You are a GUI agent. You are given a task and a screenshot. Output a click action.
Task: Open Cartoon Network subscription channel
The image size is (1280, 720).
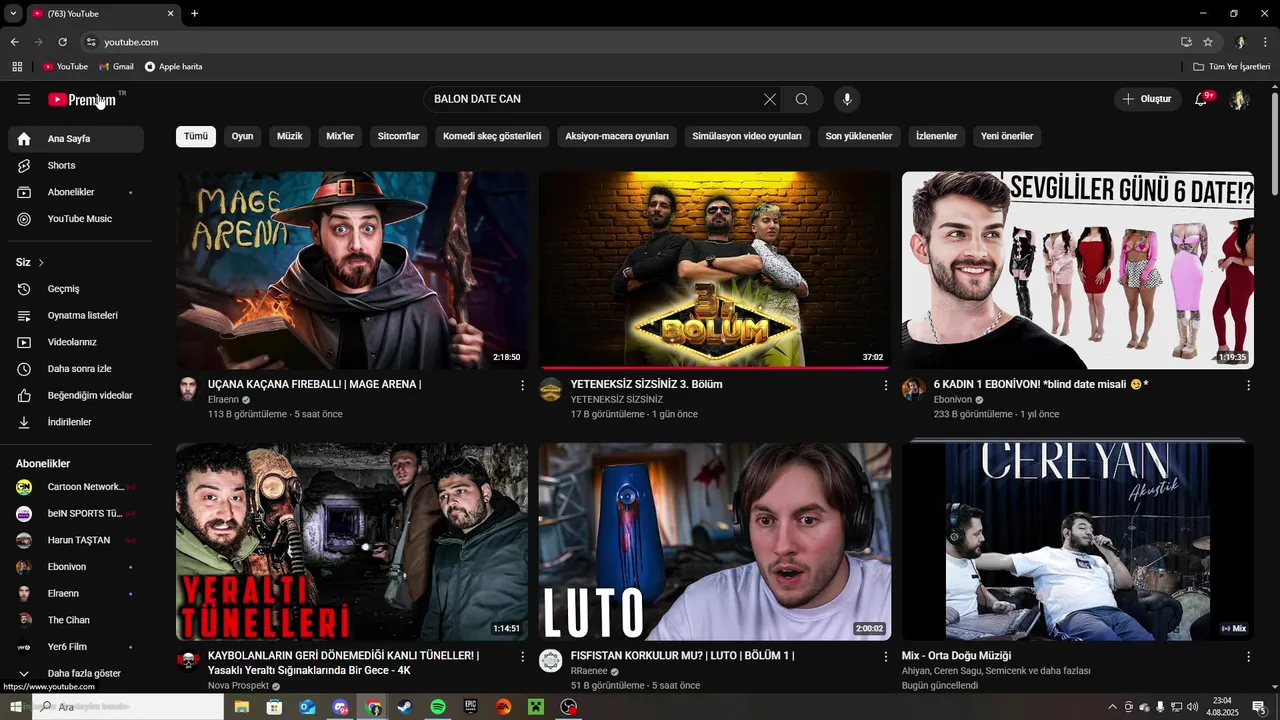(x=76, y=487)
